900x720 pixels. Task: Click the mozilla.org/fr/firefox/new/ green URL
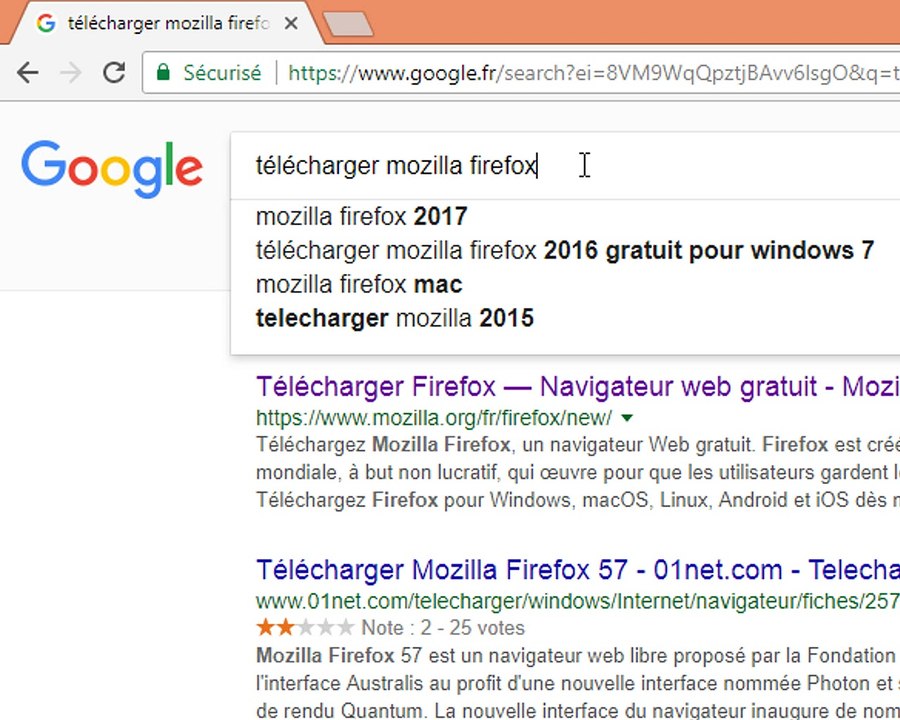point(434,418)
